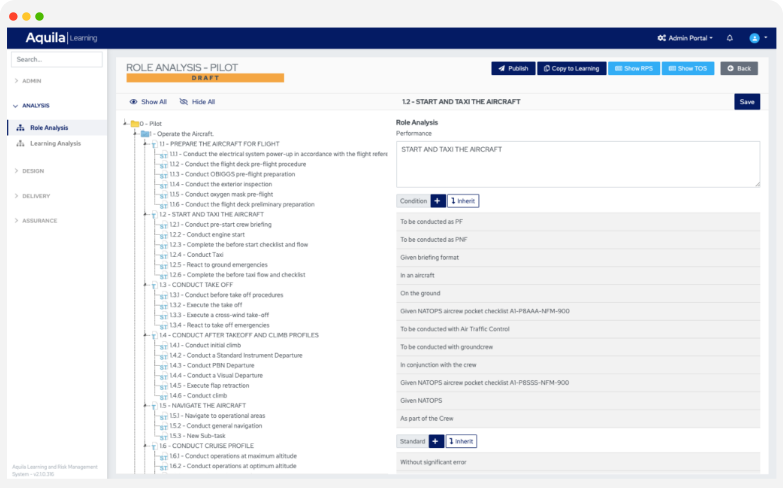Select Role Analysis in the sidebar
The width and height of the screenshot is (783, 488).
coord(48,128)
